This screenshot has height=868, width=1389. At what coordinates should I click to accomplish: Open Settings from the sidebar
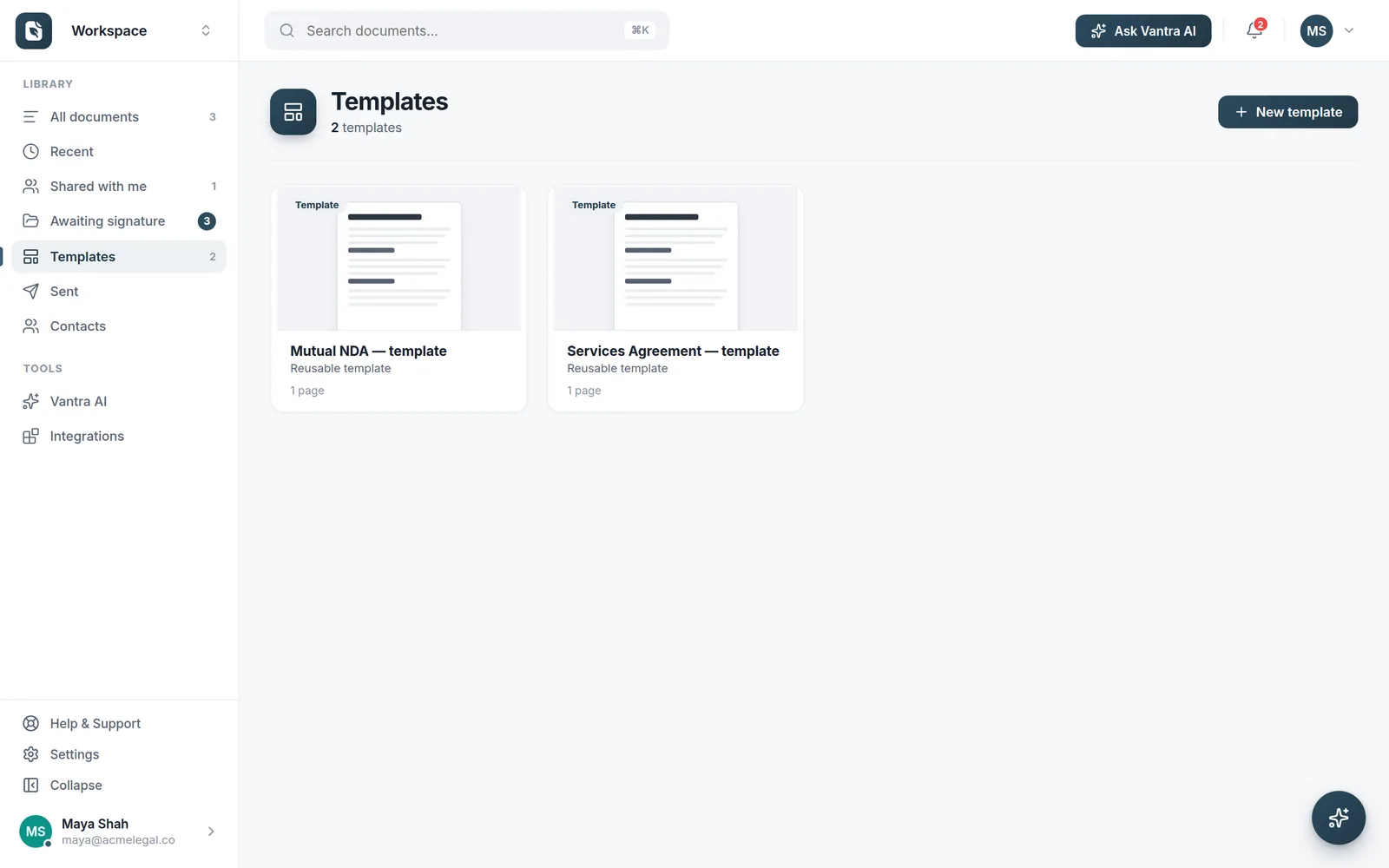pyautogui.click(x=119, y=754)
